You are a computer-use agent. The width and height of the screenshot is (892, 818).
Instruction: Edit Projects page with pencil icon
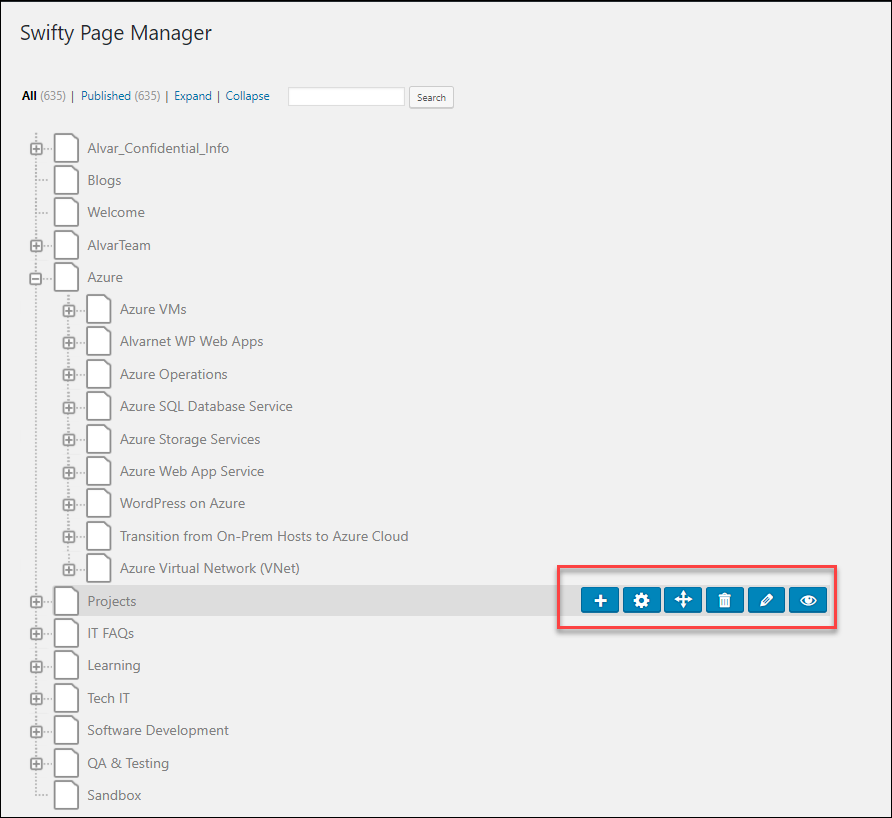coord(766,600)
